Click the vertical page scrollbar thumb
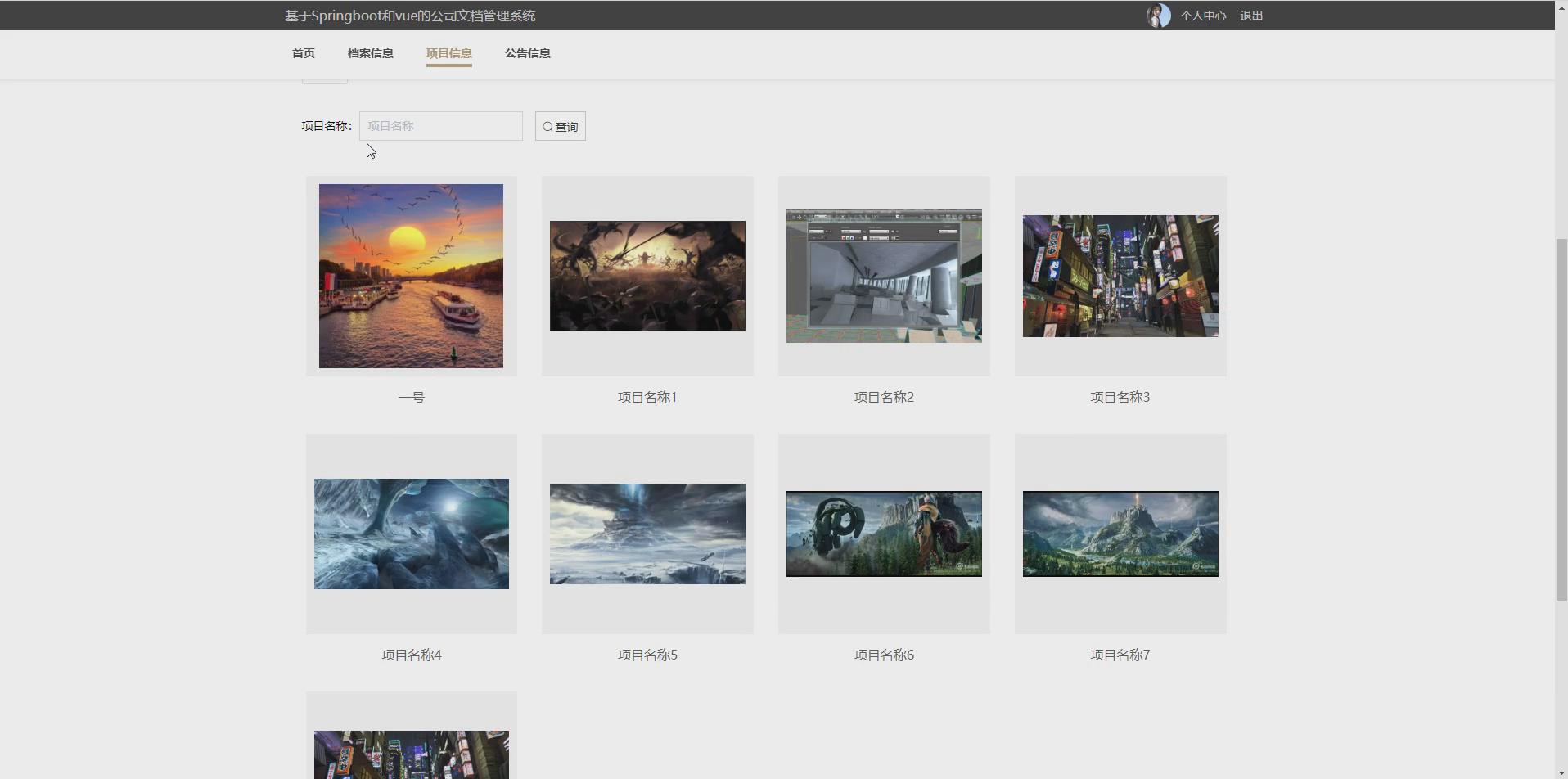This screenshot has width=1568, height=779. [1561, 420]
